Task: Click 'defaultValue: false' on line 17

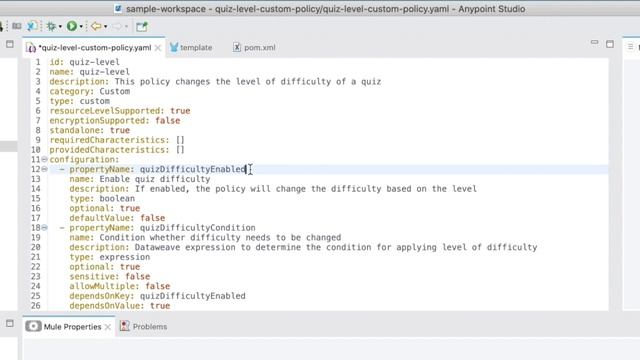Action: (x=117, y=218)
